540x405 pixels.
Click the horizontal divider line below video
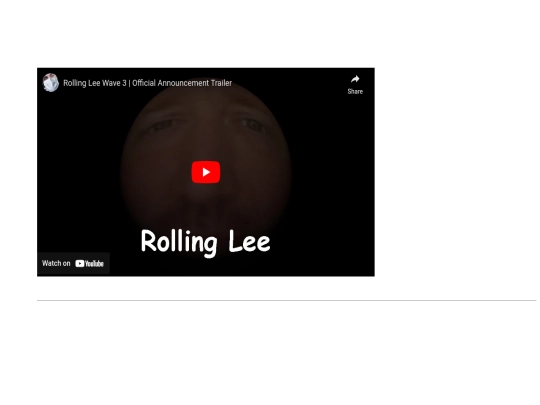pyautogui.click(x=287, y=300)
